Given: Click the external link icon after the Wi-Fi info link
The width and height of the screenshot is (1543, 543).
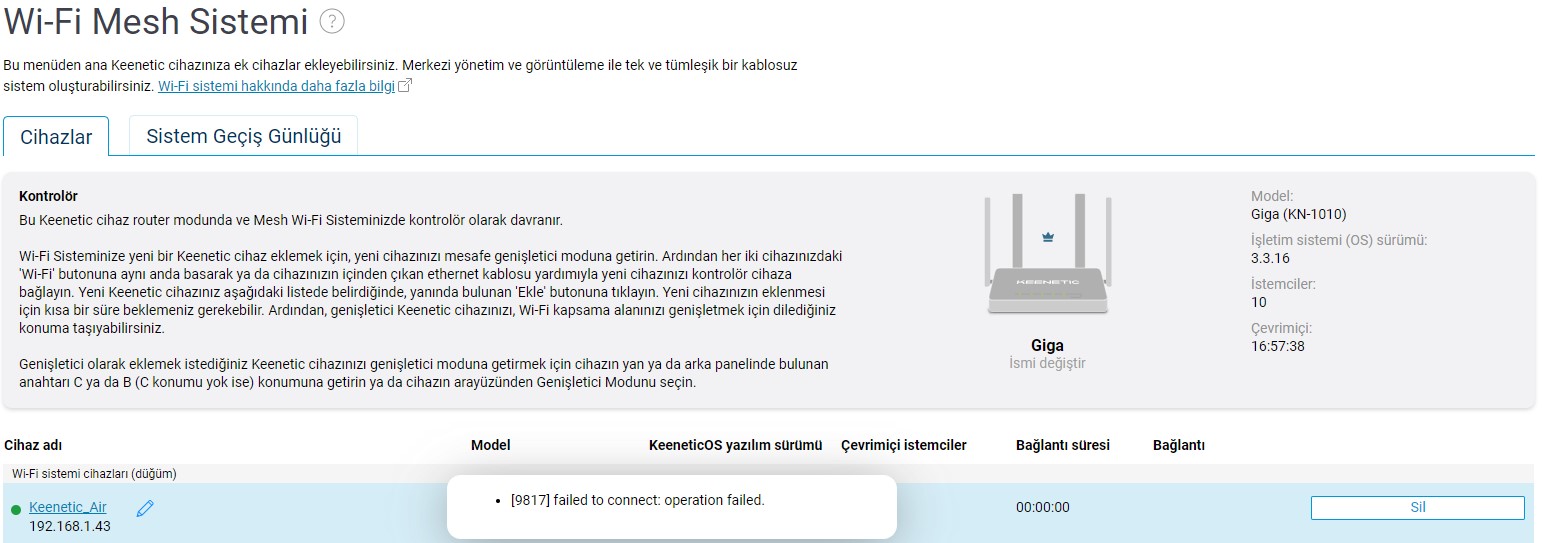Looking at the screenshot, I should pos(405,86).
